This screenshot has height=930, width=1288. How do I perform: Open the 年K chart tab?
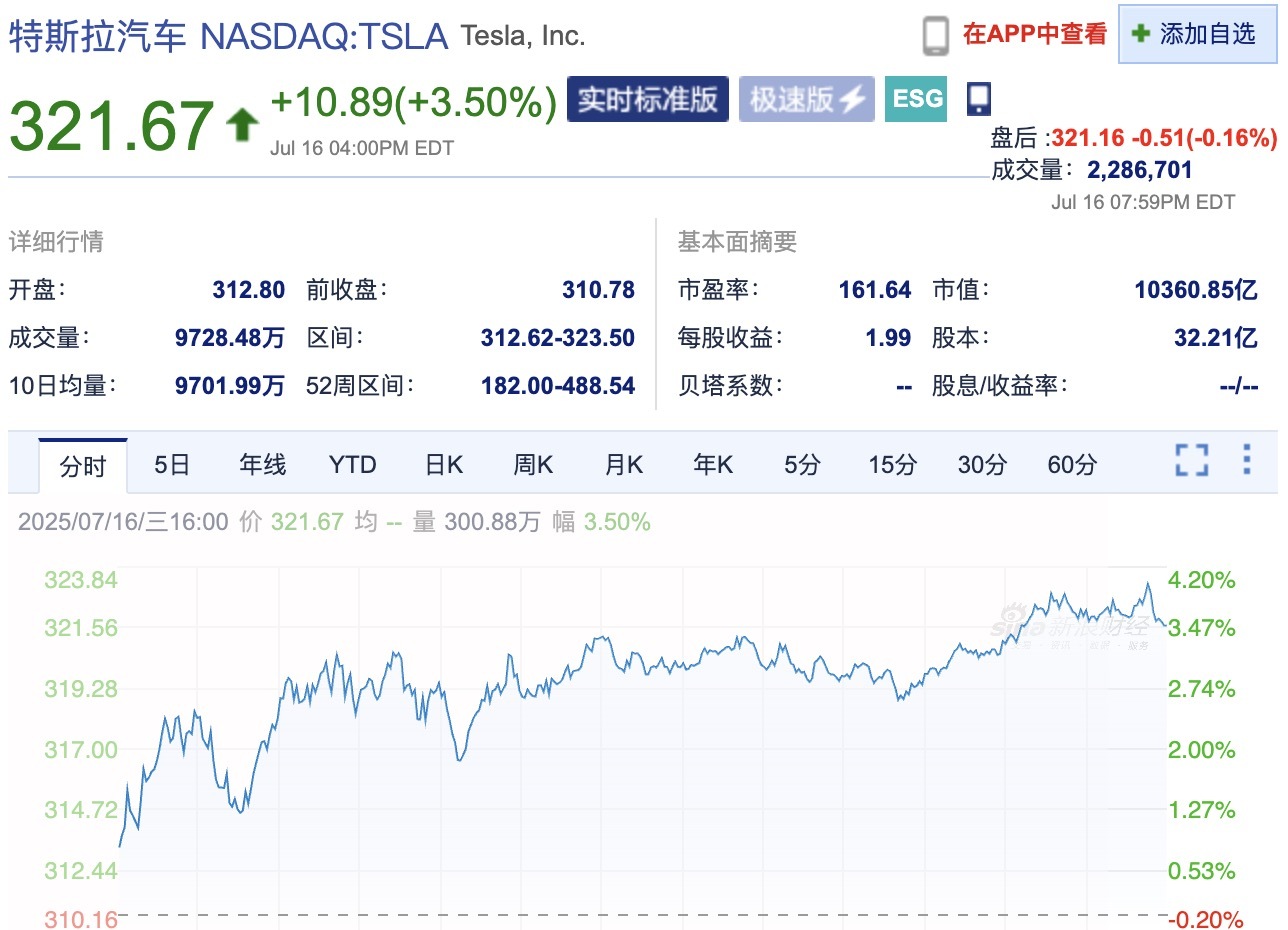click(713, 464)
